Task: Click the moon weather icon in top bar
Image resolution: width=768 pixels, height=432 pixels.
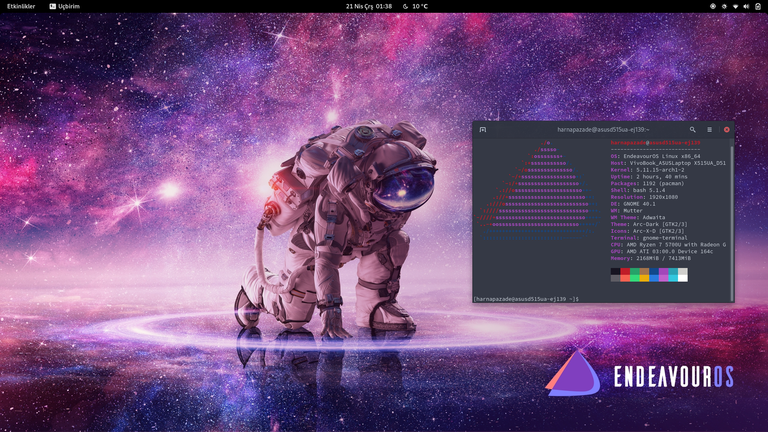Action: [x=405, y=6]
